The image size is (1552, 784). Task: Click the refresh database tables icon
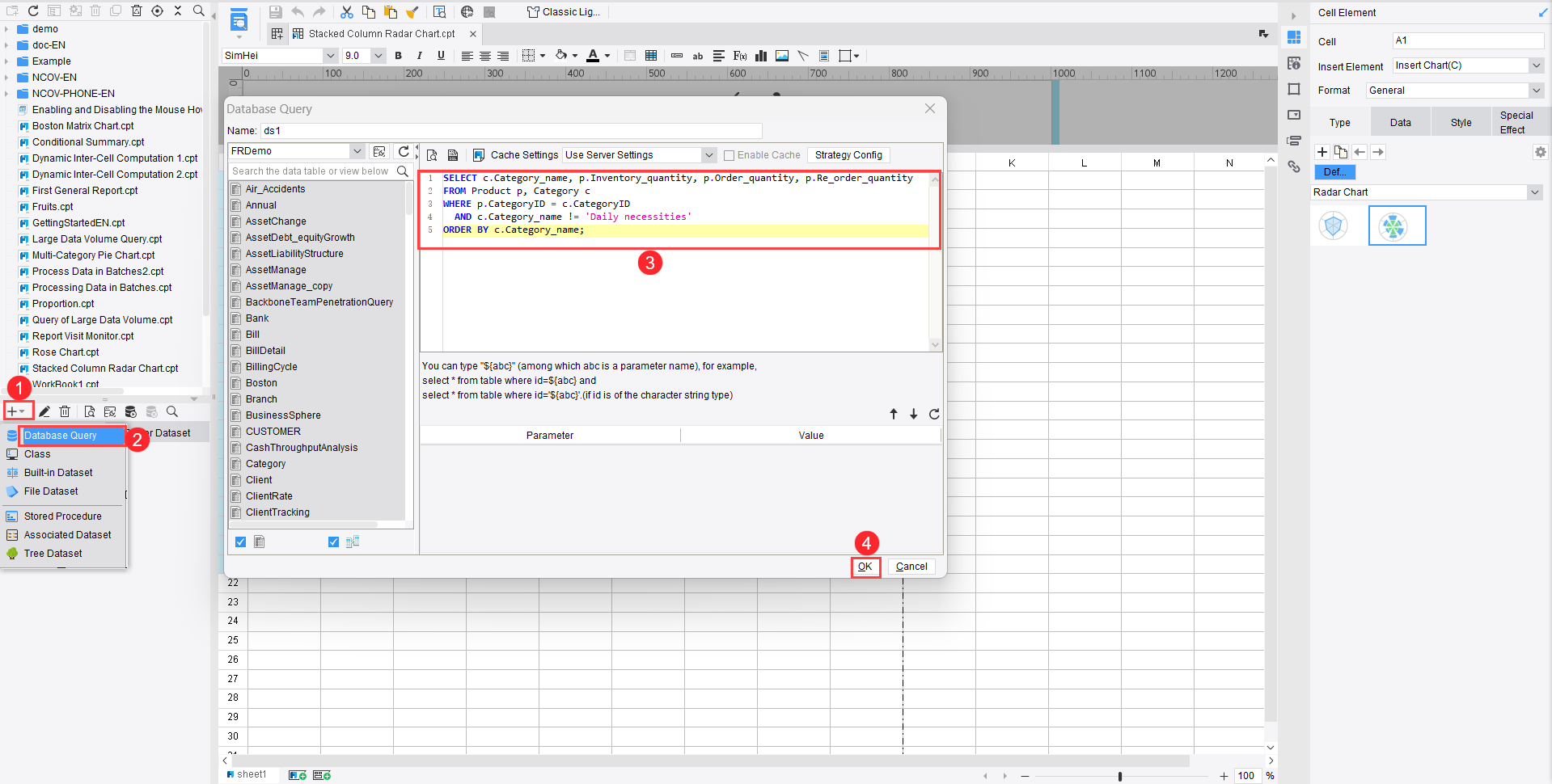point(404,151)
